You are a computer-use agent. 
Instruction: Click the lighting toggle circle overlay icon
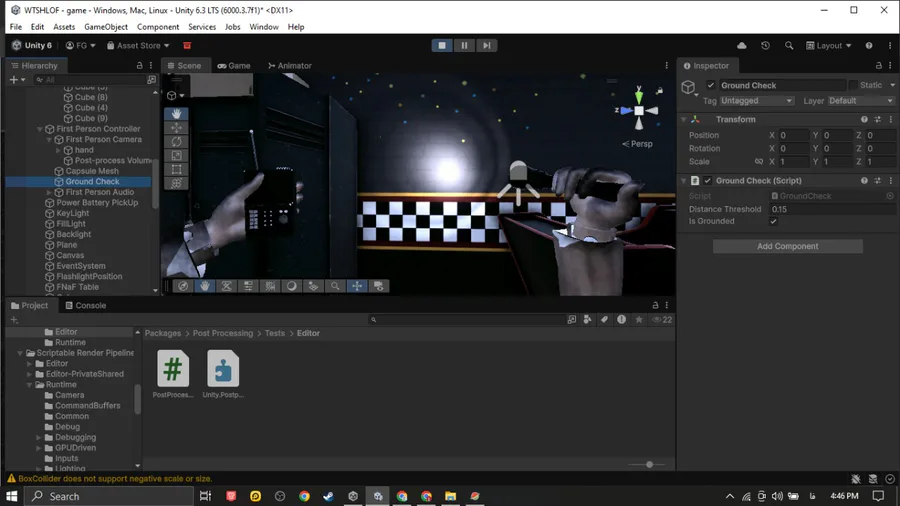click(292, 286)
